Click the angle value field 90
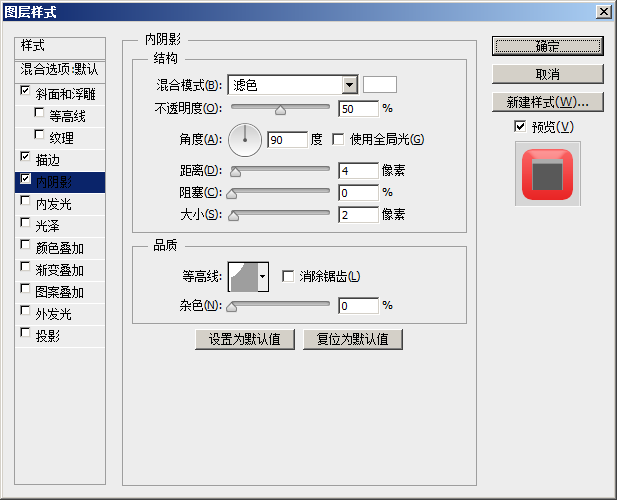 287,140
